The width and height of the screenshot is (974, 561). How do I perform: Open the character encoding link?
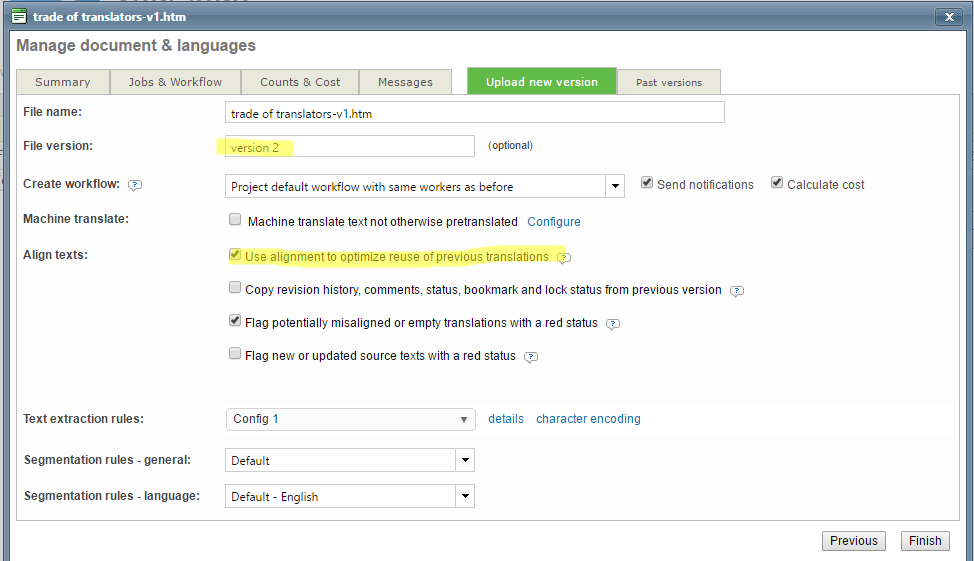tap(588, 419)
